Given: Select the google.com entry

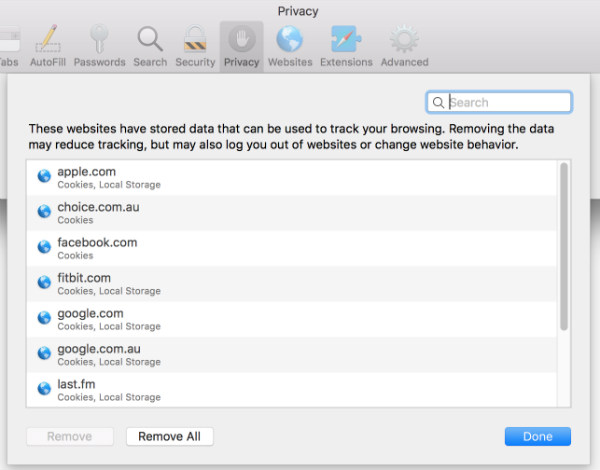Looking at the screenshot, I should [290, 318].
